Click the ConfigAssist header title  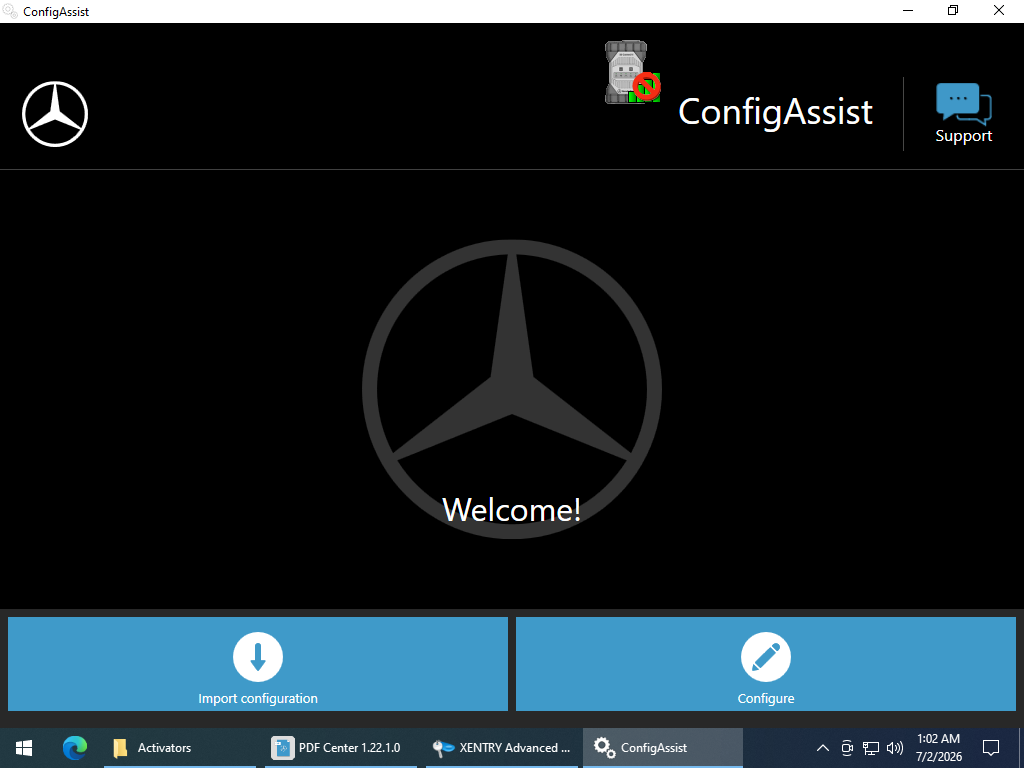(775, 112)
